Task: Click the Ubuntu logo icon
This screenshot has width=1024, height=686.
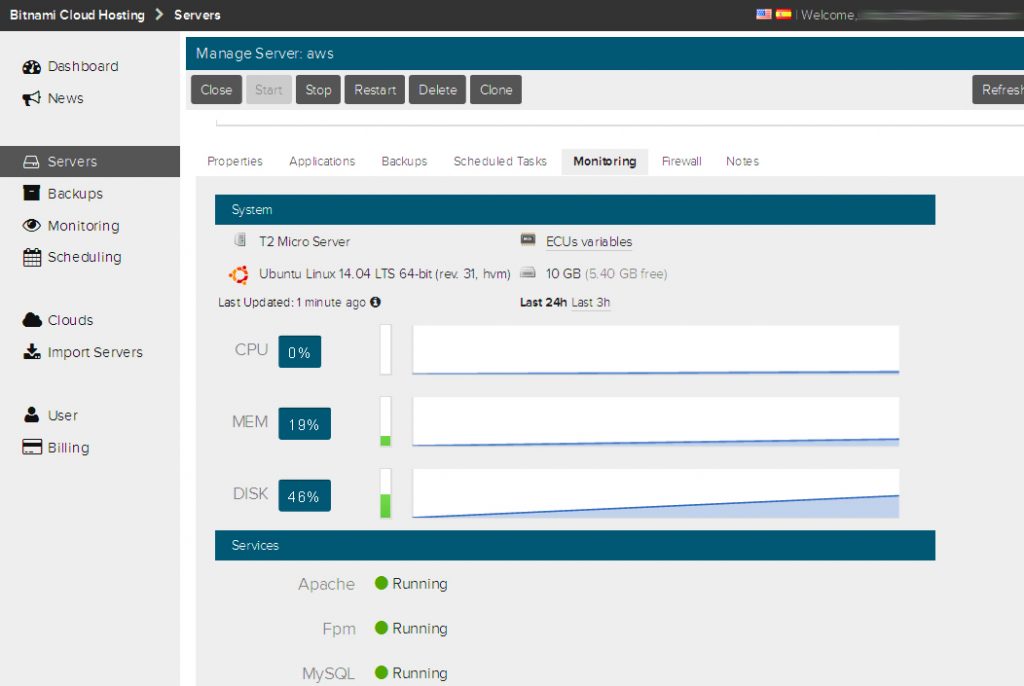Action: (x=239, y=274)
